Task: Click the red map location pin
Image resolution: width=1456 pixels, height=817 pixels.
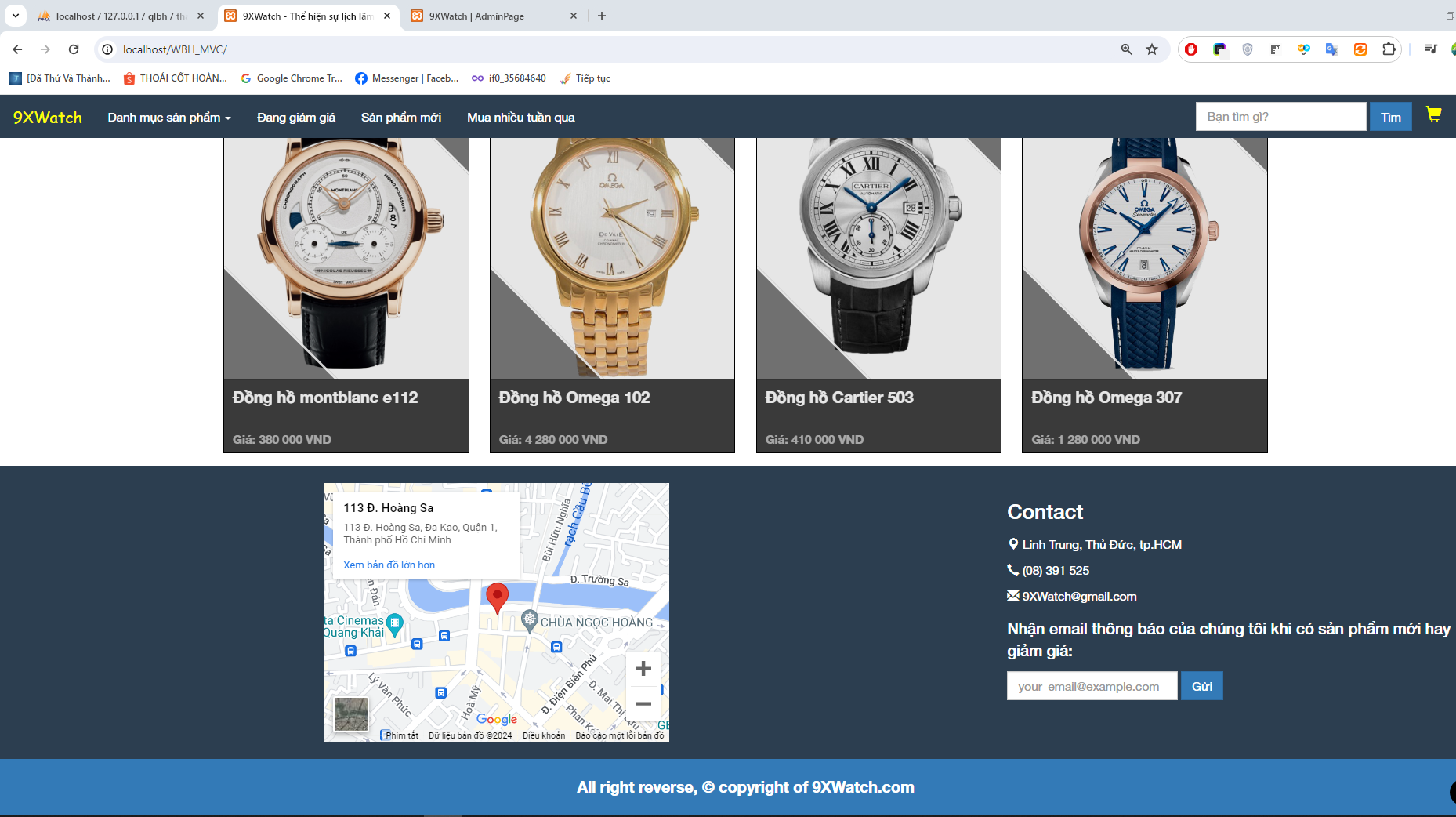Action: pos(497,597)
